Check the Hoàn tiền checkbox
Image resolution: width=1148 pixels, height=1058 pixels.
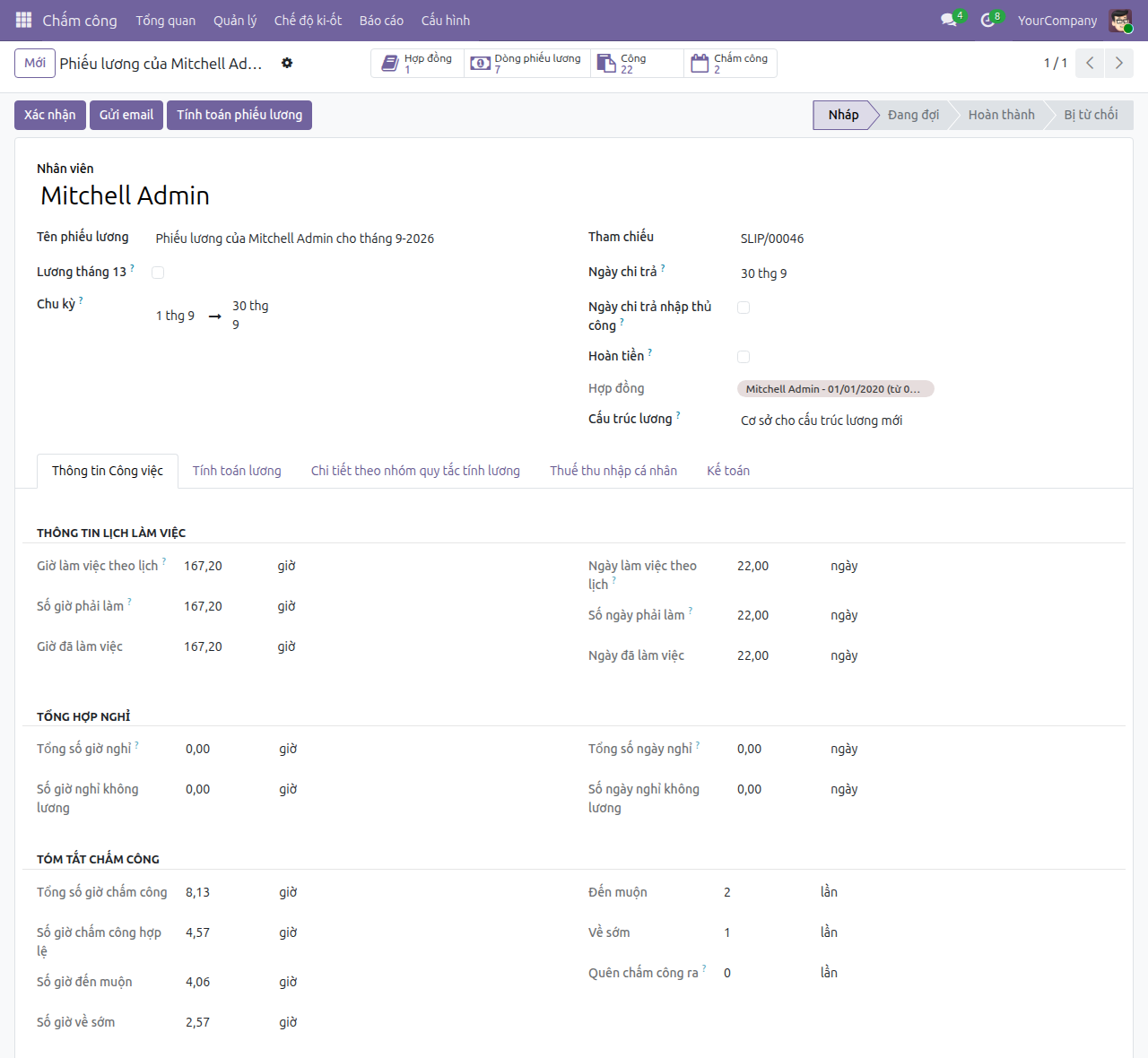pyautogui.click(x=744, y=357)
